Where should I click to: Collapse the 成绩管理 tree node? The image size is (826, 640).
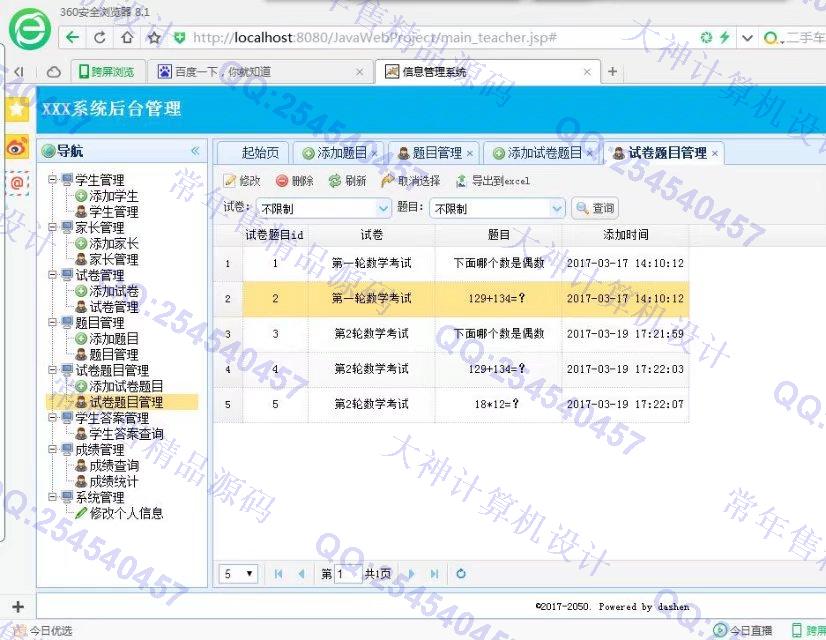52,449
